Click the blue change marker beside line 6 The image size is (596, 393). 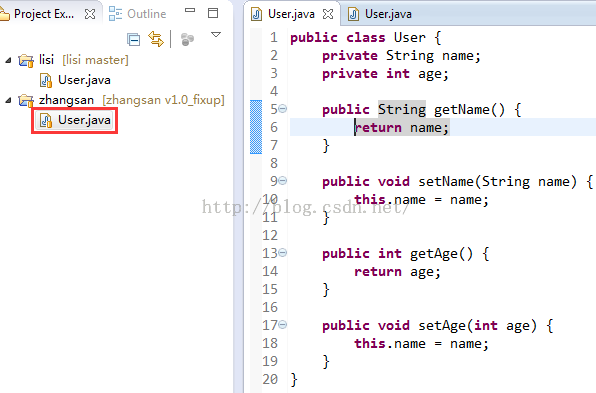pyautogui.click(x=256, y=127)
